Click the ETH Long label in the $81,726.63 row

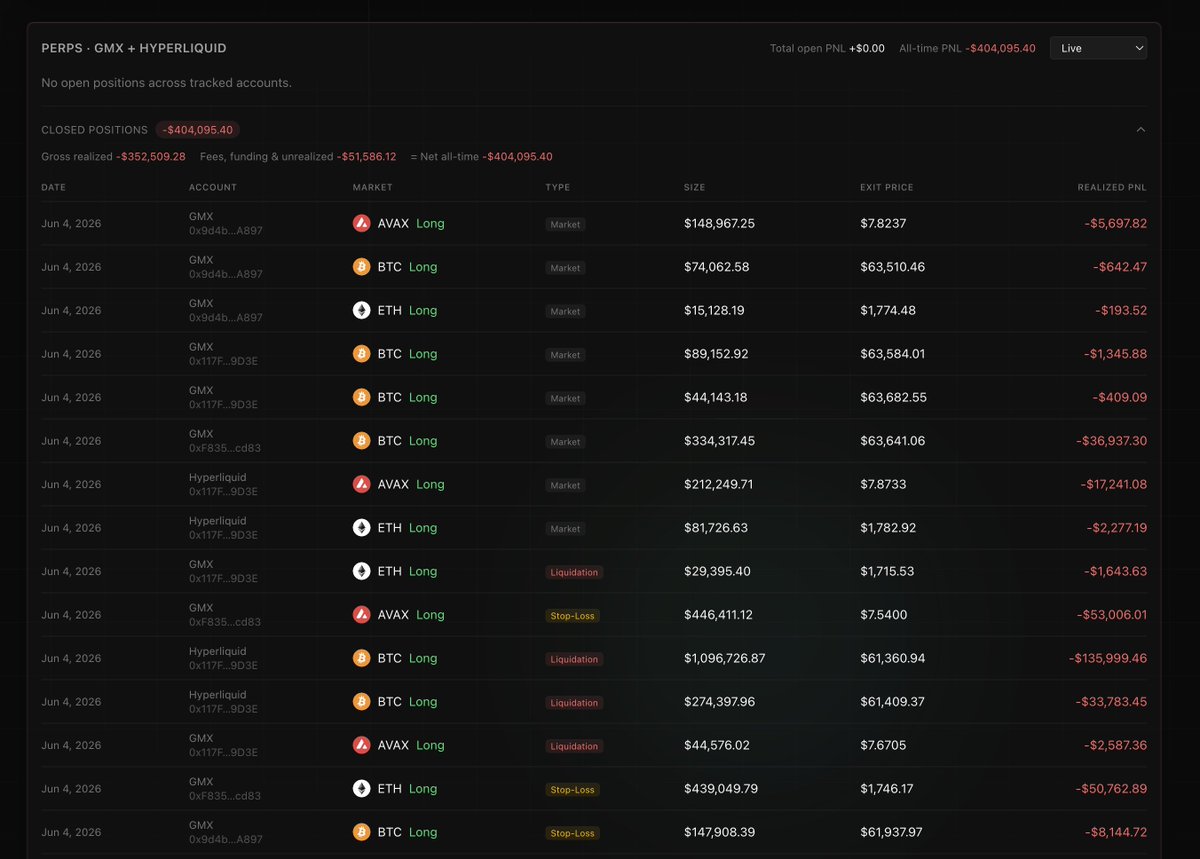(x=407, y=528)
